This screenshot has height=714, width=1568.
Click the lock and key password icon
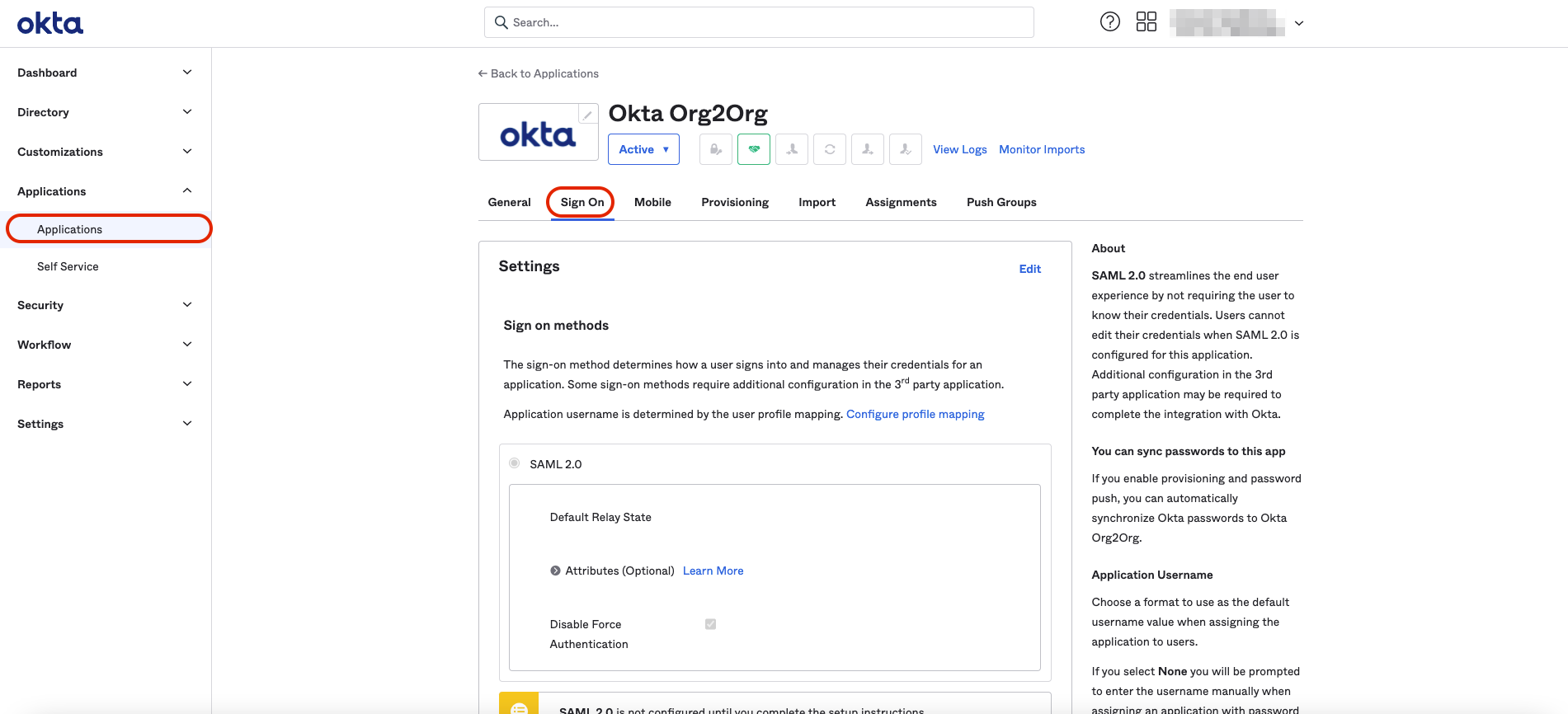coord(715,149)
